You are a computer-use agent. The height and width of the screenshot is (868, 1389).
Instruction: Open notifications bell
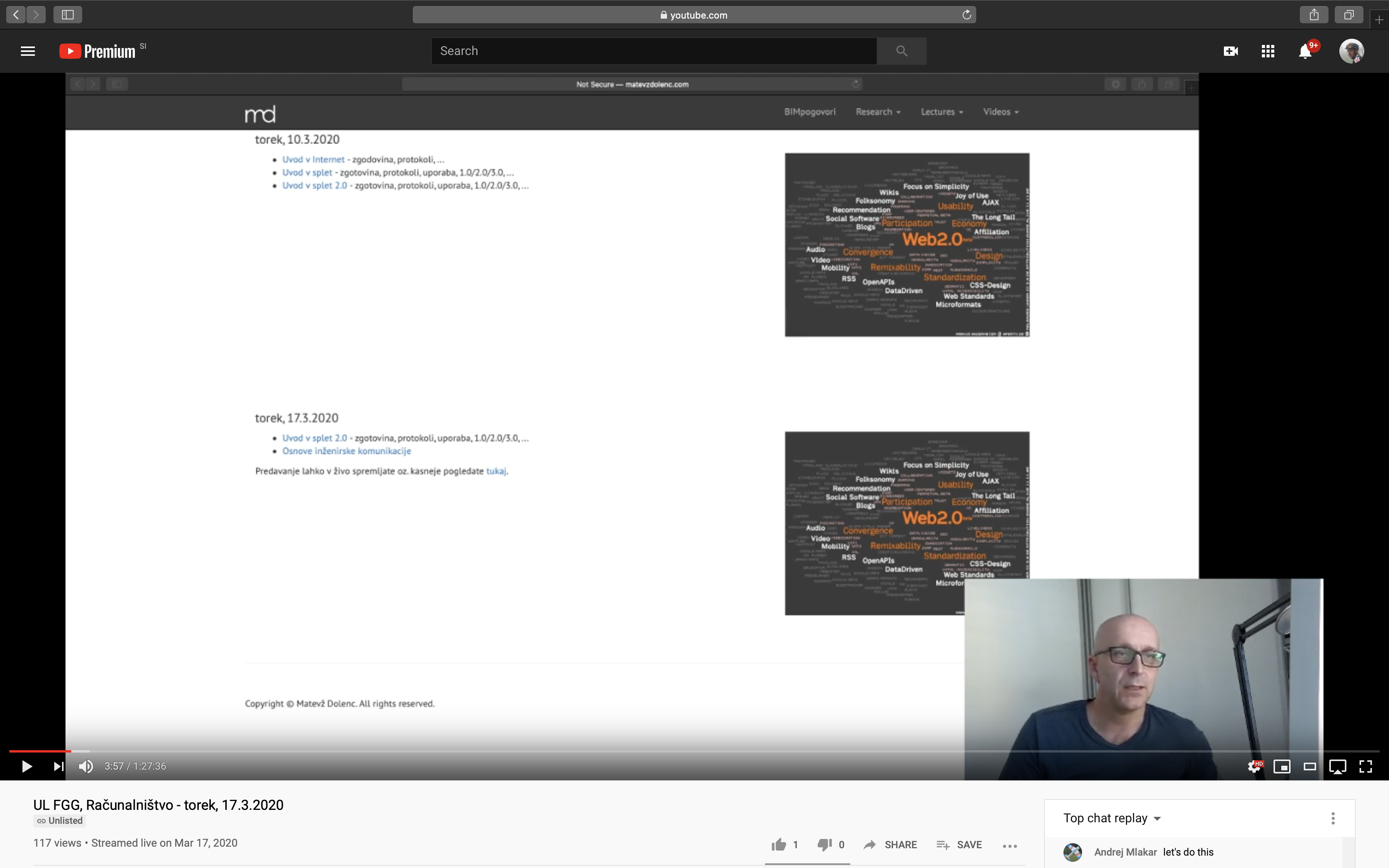pyautogui.click(x=1305, y=51)
